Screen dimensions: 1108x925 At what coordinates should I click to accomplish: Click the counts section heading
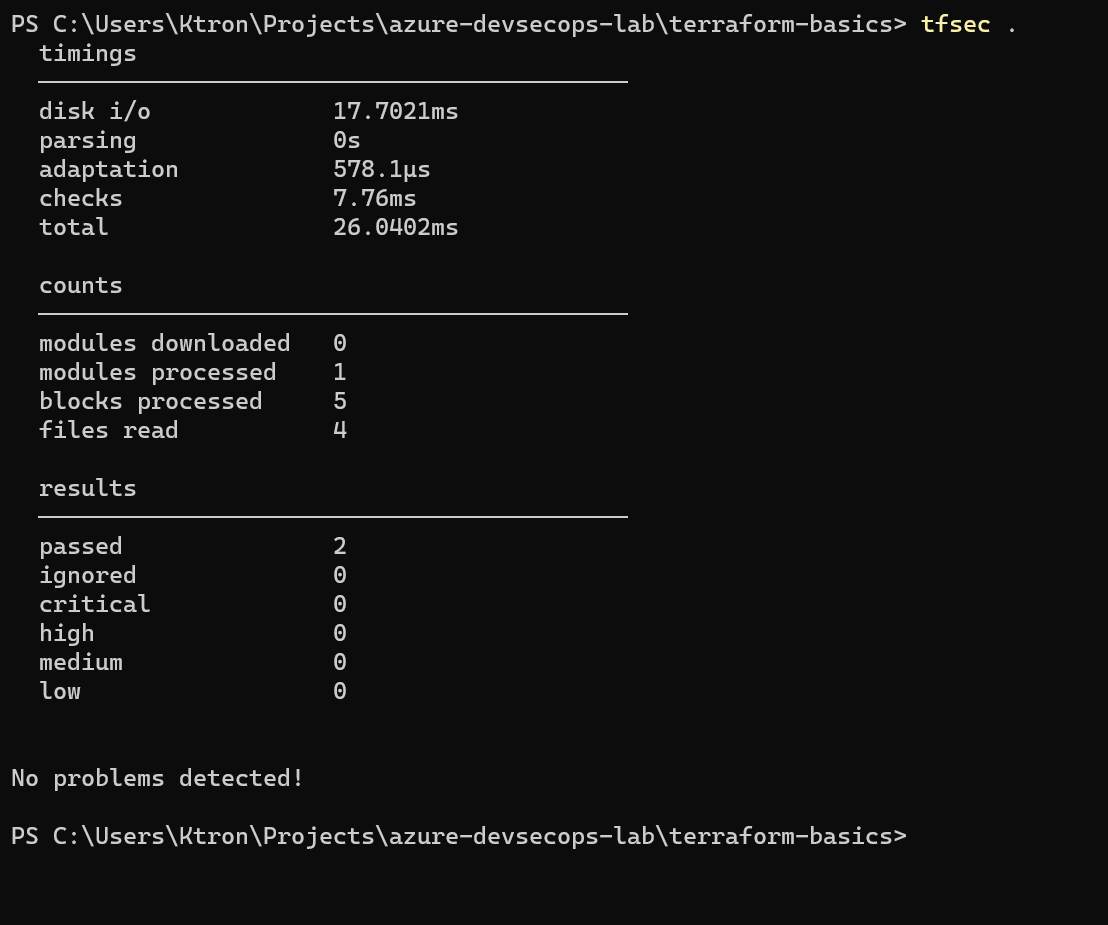click(x=81, y=286)
